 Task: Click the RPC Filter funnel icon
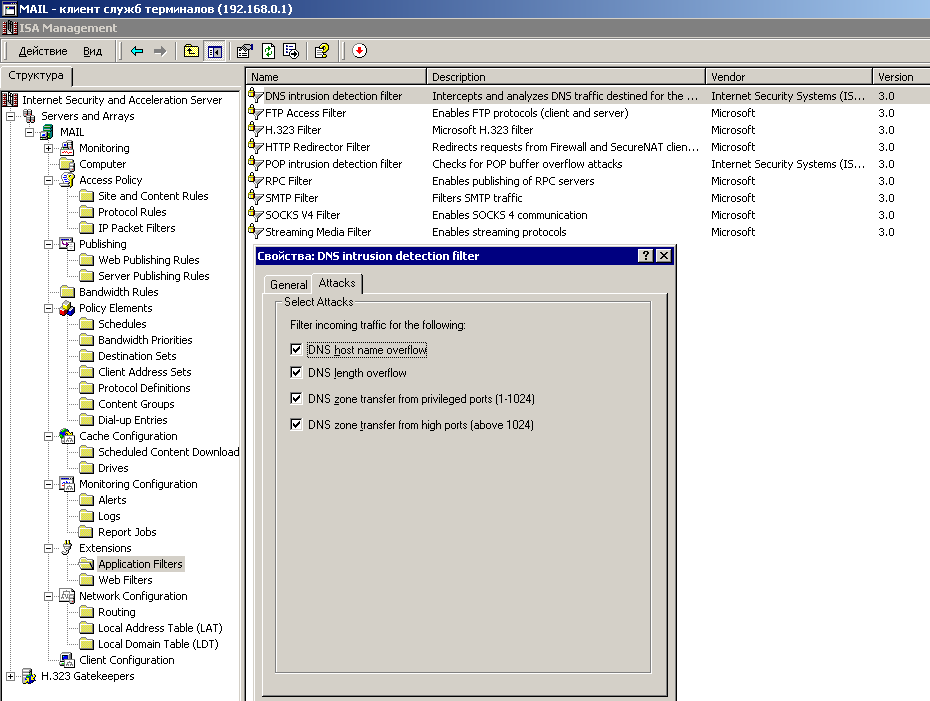tap(256, 181)
